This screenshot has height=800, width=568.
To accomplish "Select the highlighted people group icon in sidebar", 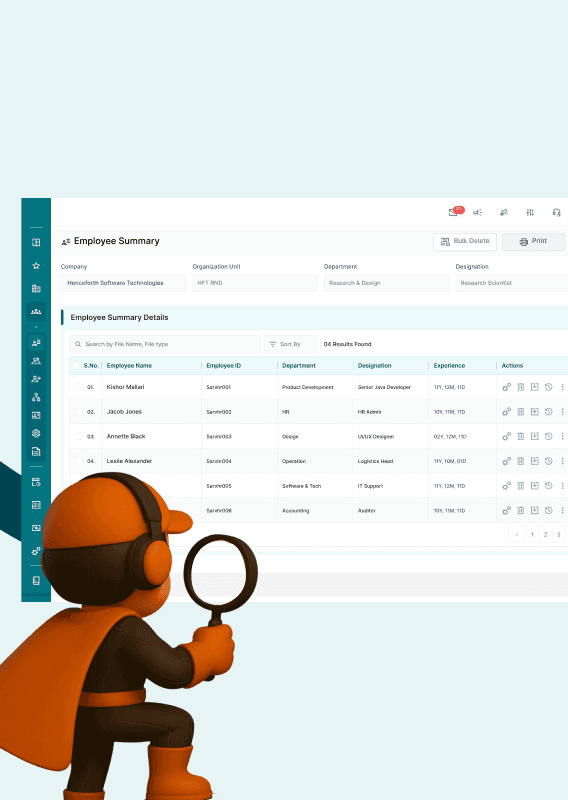I will pyautogui.click(x=36, y=311).
